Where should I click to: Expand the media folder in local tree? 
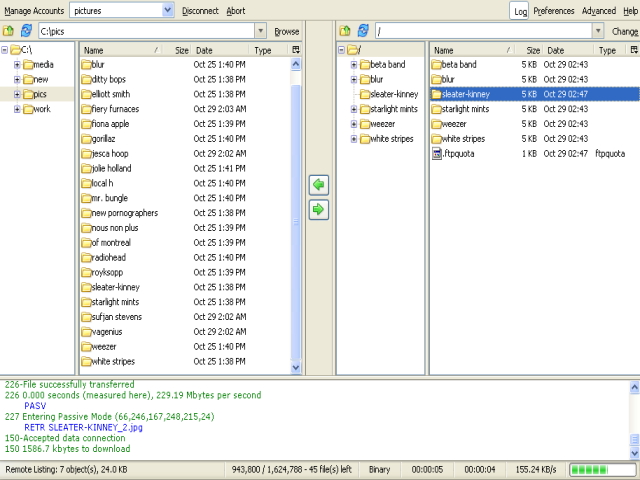[x=17, y=65]
